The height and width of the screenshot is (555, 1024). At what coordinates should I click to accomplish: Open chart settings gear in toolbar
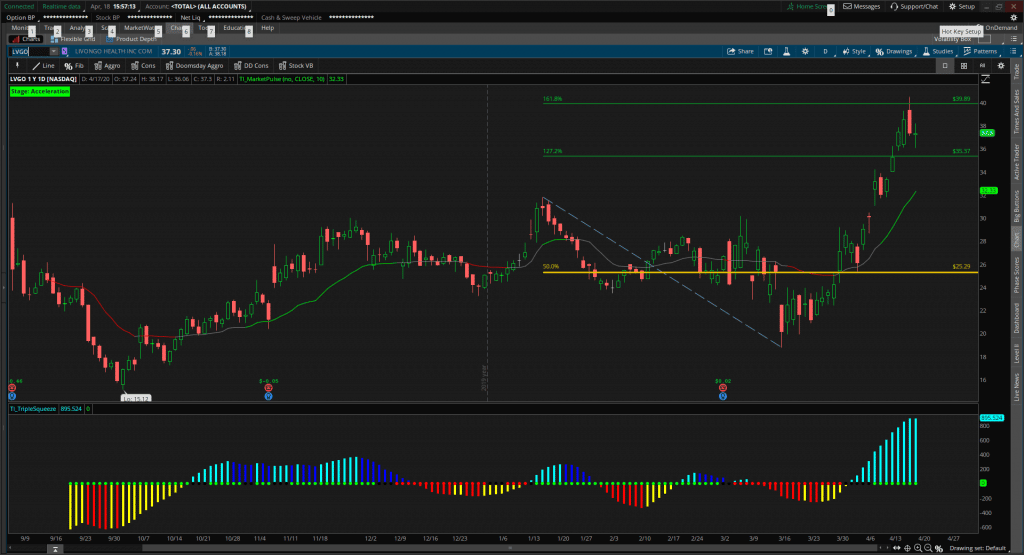click(805, 50)
